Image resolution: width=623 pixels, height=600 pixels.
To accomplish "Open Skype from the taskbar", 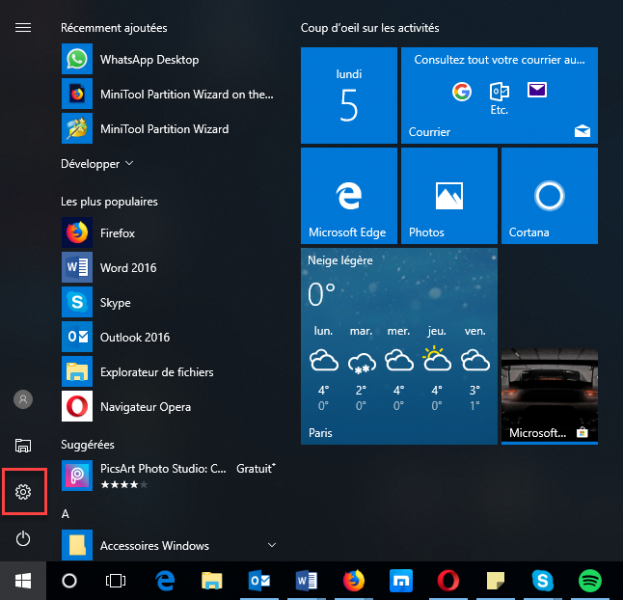I will coord(543,581).
